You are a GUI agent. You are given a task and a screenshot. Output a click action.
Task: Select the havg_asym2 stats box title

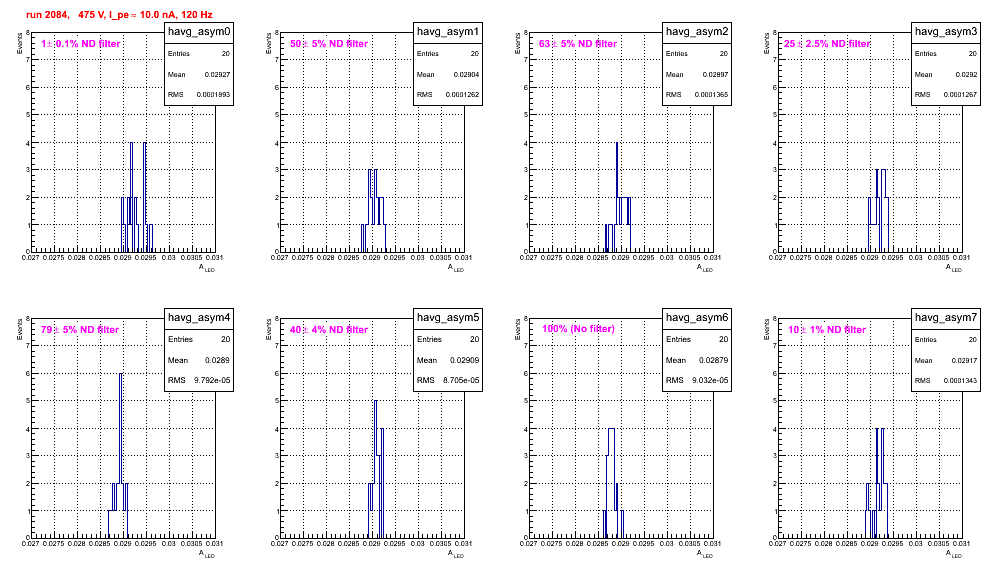tap(697, 32)
